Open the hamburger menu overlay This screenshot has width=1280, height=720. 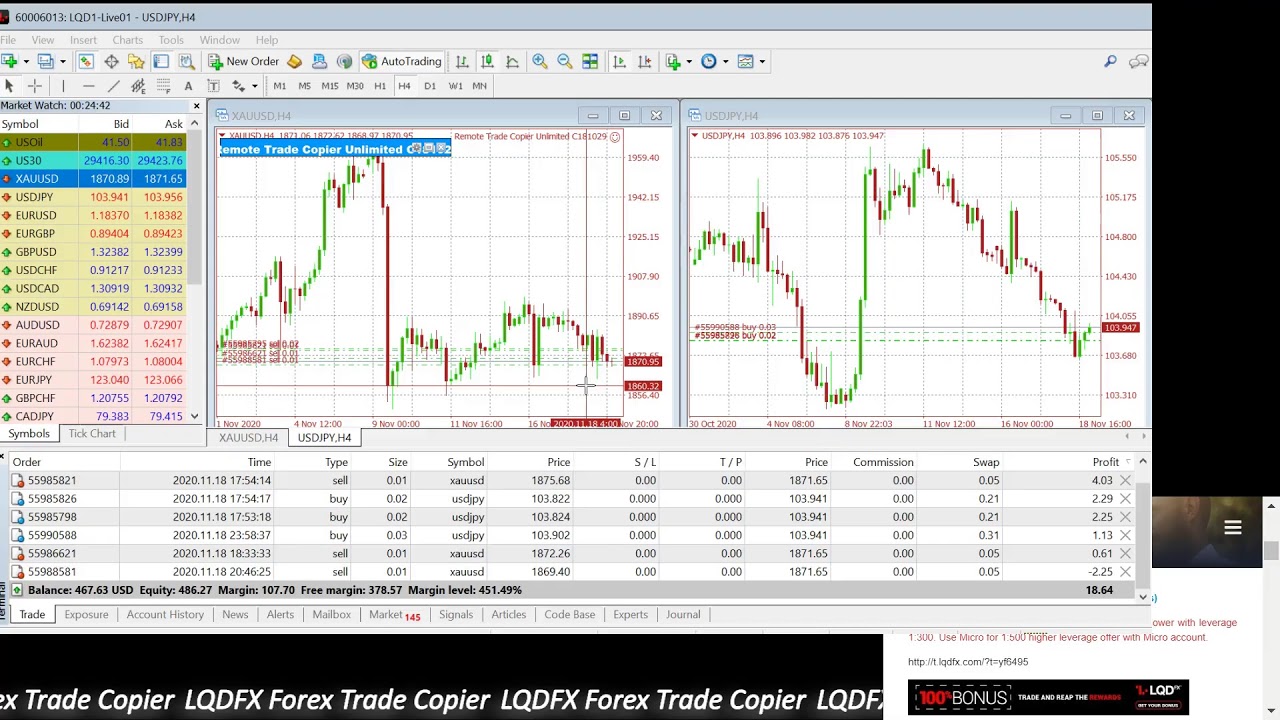[x=1233, y=528]
